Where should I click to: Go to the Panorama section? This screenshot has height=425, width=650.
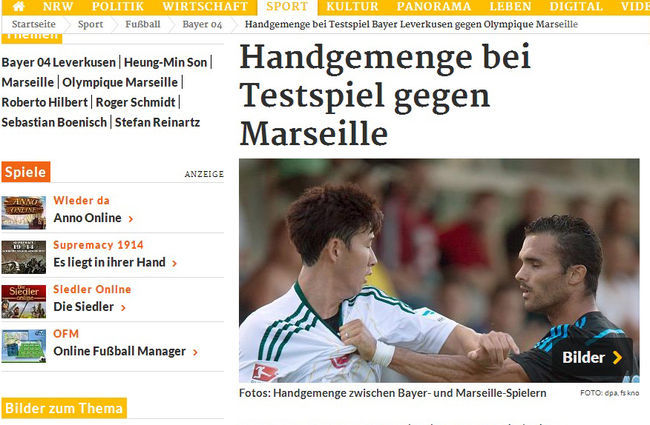point(434,7)
